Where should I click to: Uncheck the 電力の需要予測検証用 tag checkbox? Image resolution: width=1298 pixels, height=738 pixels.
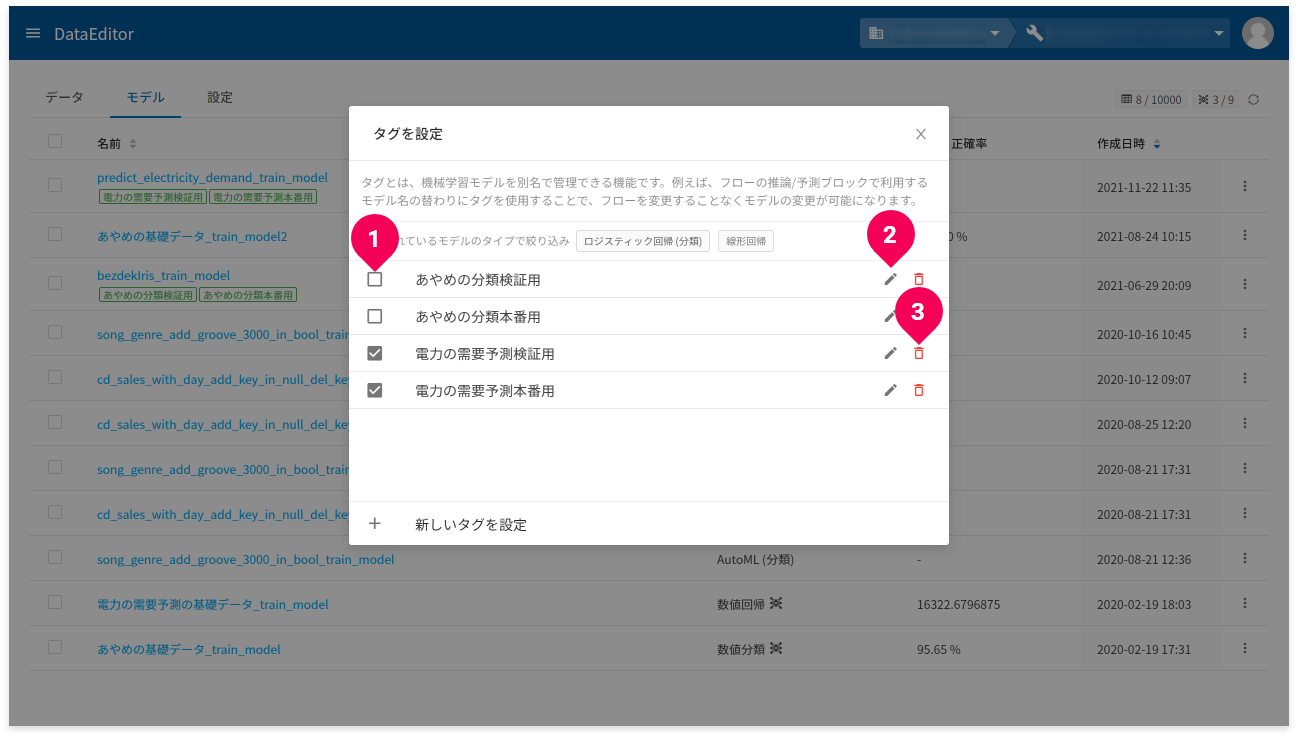click(375, 353)
